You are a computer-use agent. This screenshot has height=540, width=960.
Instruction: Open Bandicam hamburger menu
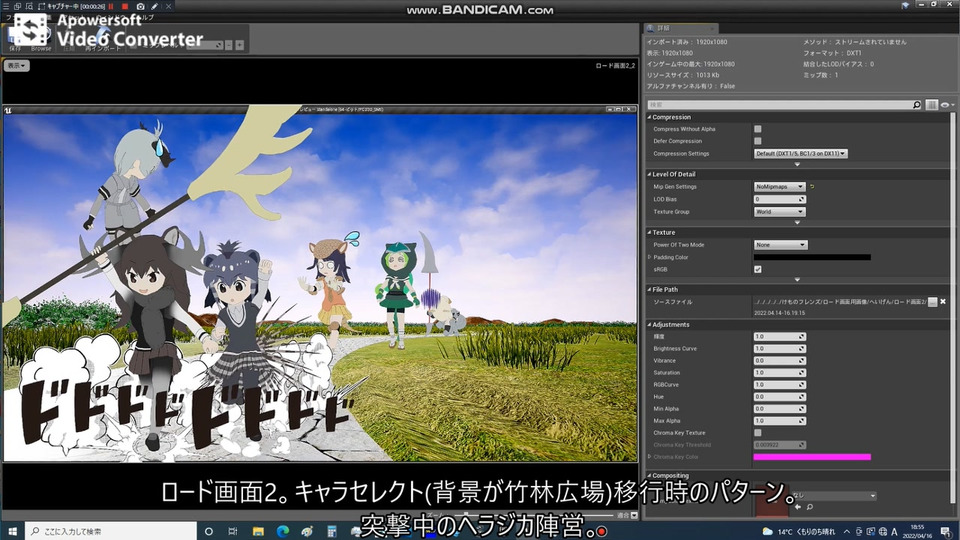point(6,6)
